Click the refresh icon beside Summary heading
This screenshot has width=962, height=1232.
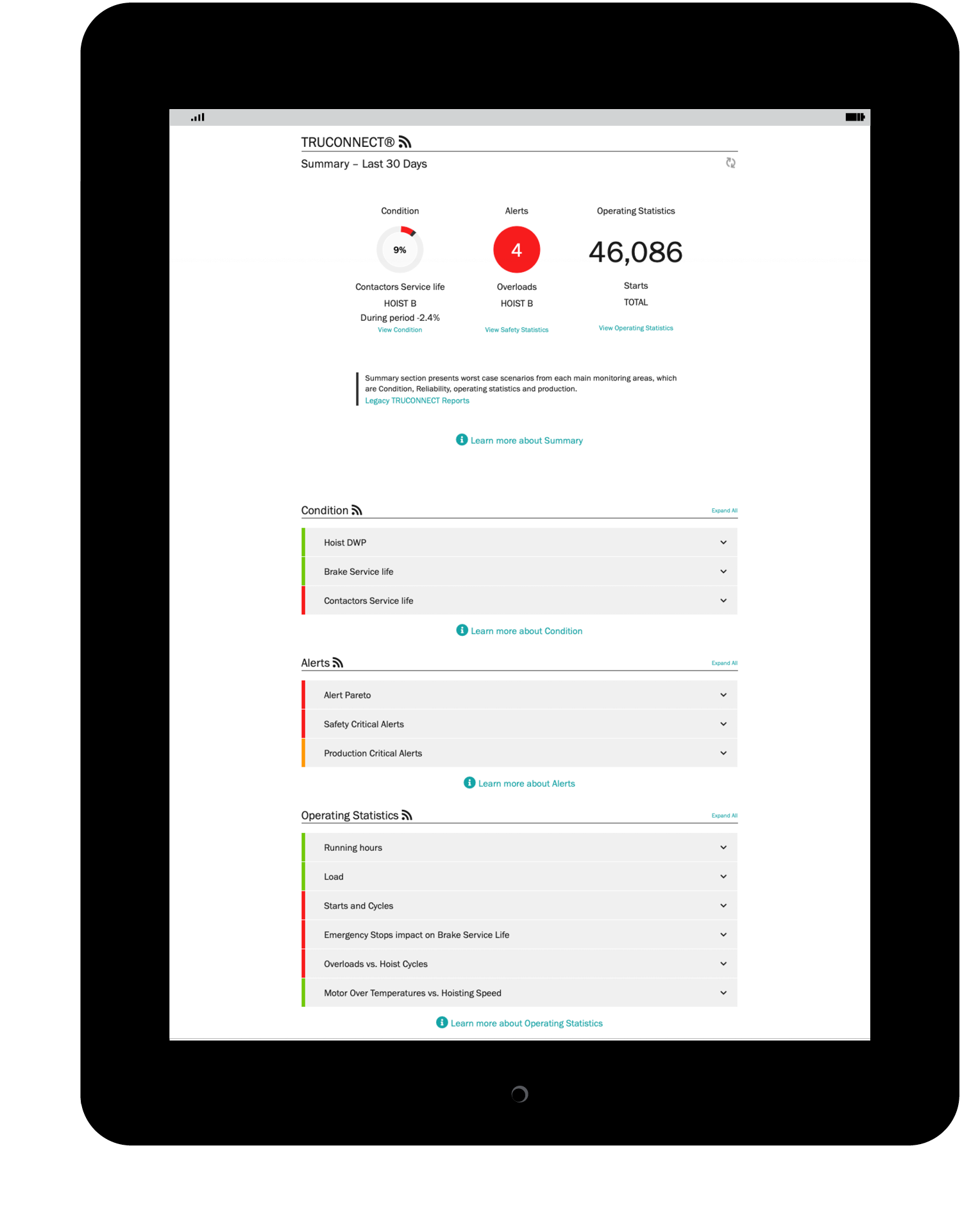click(730, 163)
